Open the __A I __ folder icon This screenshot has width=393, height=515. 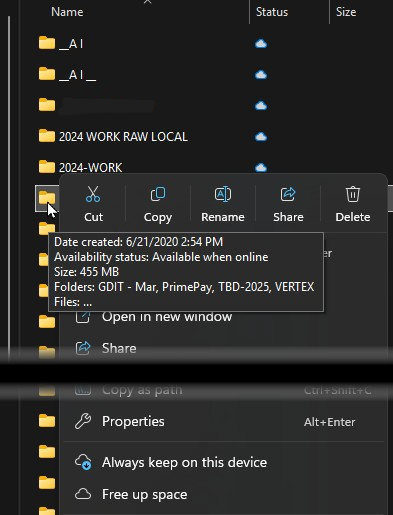pyautogui.click(x=47, y=74)
